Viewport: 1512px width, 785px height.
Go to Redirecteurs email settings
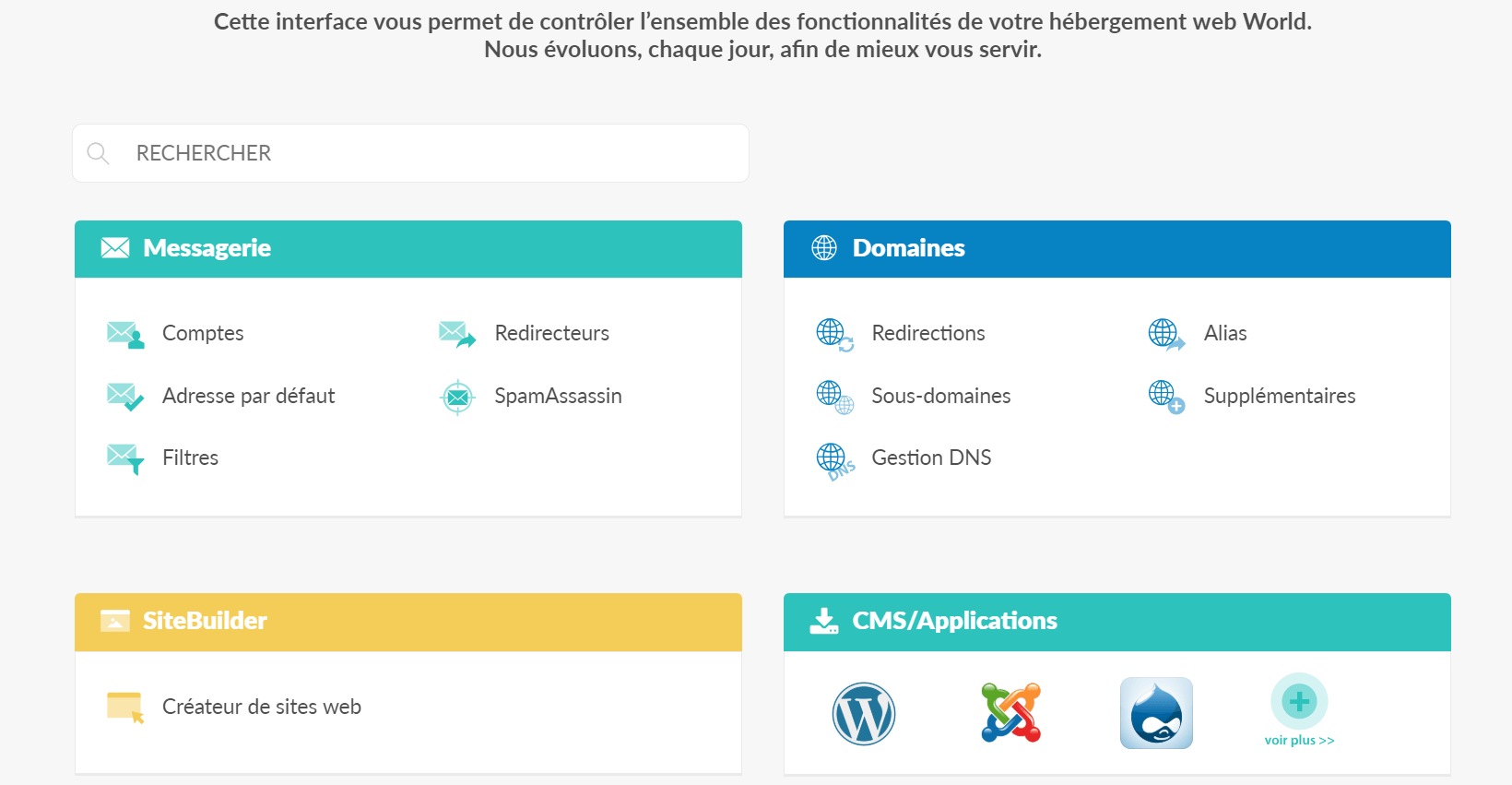(x=551, y=334)
